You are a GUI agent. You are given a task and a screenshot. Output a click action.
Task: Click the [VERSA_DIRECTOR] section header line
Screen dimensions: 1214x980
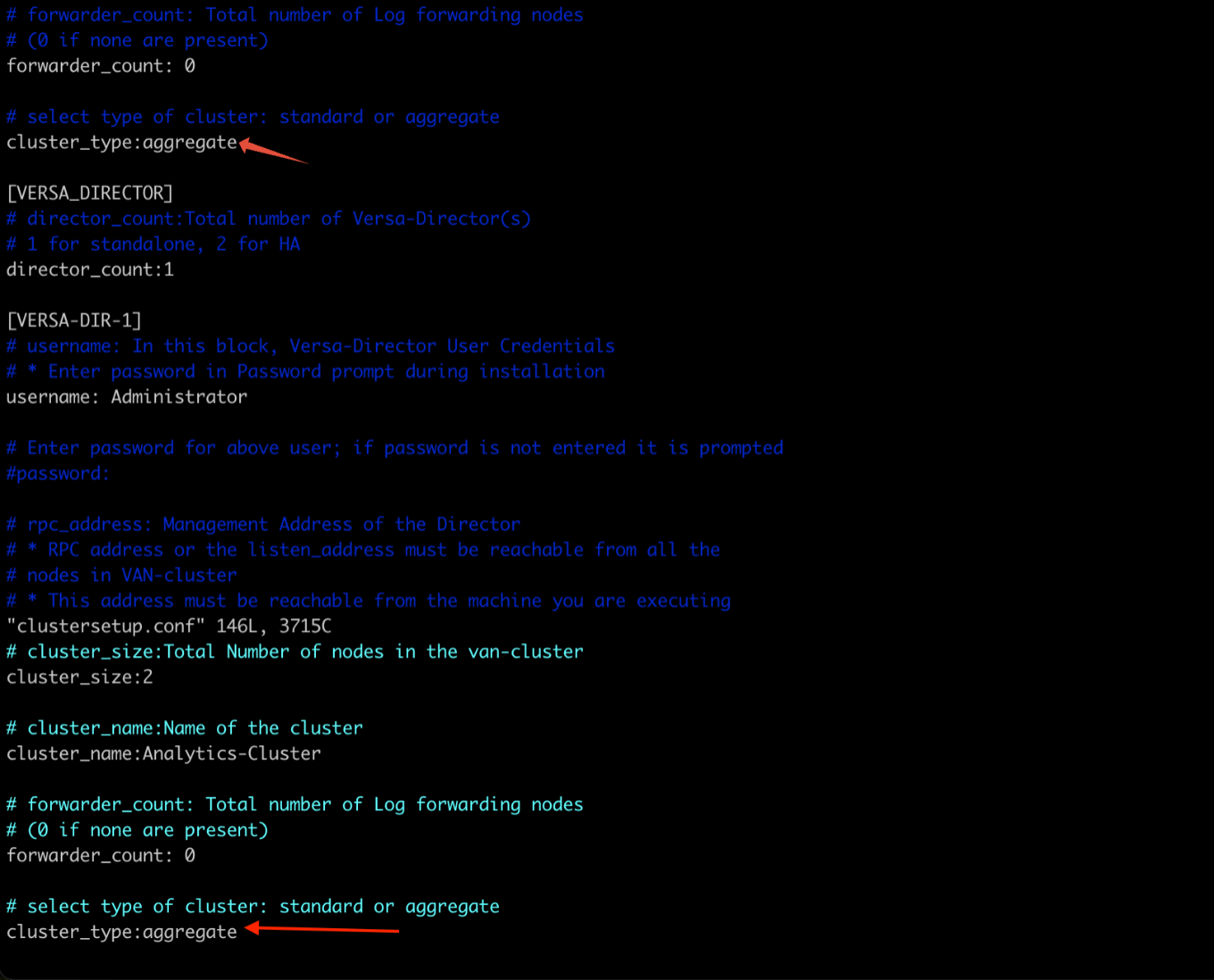coord(90,193)
